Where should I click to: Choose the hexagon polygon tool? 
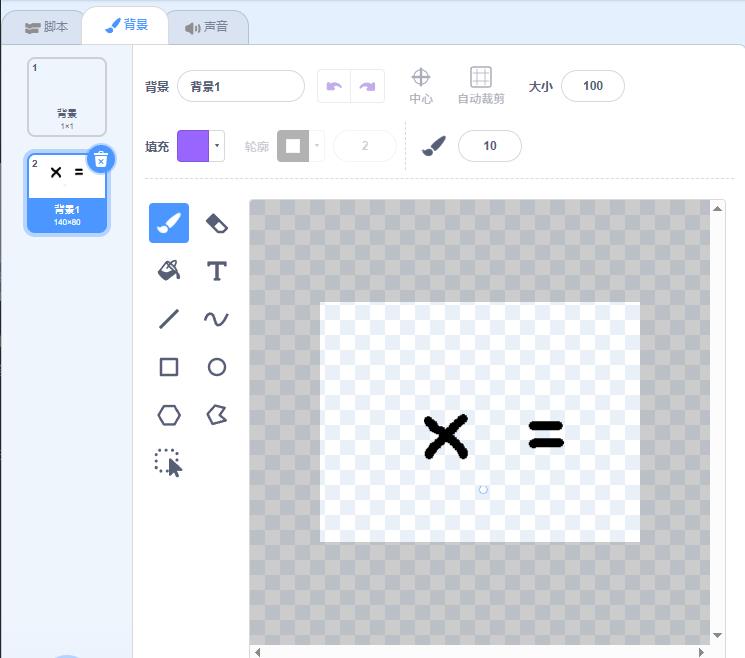click(x=169, y=415)
